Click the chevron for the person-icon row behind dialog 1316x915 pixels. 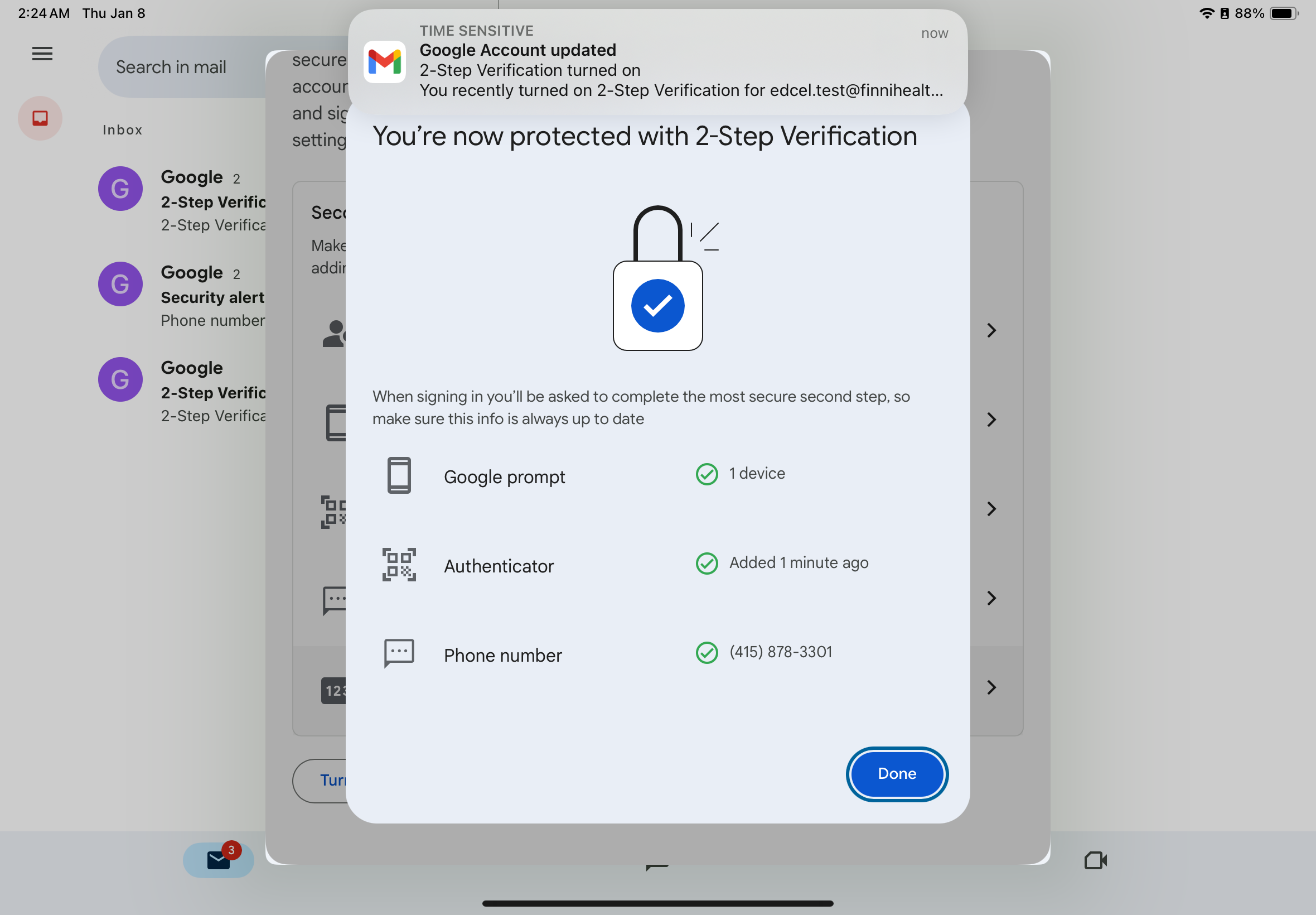click(991, 330)
